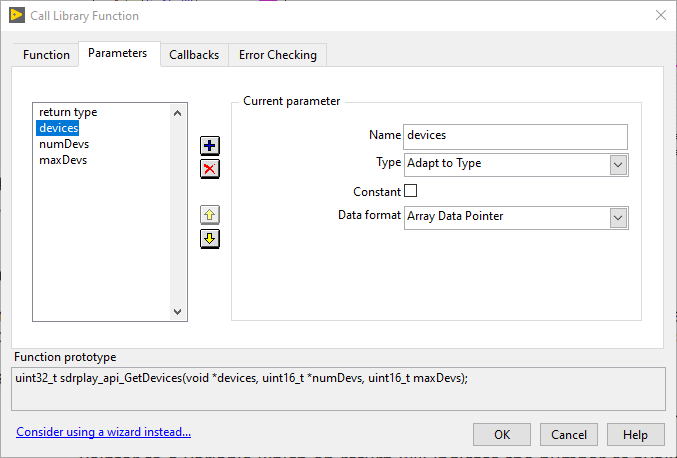Switch to the Function tab
This screenshot has height=458, width=677.
point(46,55)
